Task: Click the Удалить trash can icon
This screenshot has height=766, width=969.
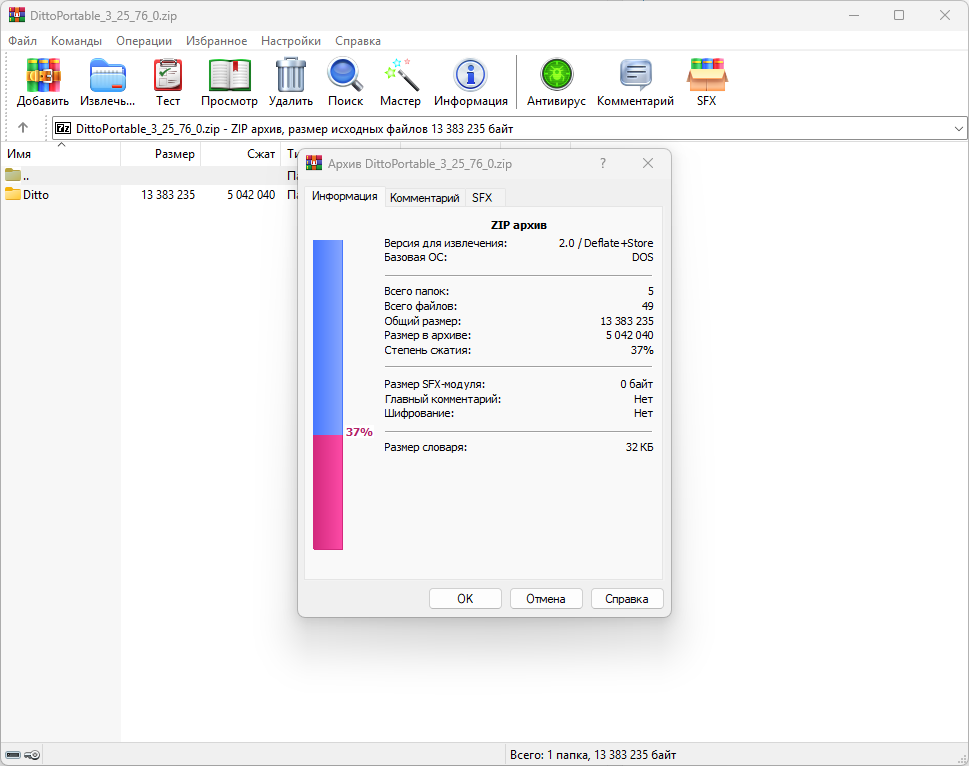Action: click(290, 75)
